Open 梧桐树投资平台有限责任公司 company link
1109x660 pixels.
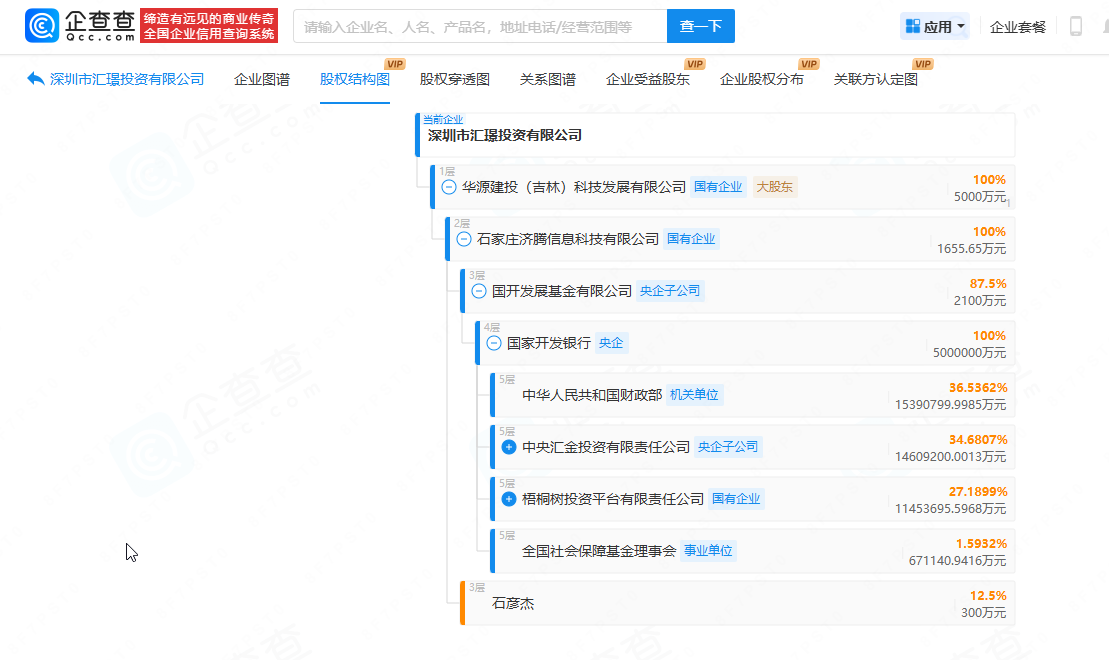[x=612, y=499]
